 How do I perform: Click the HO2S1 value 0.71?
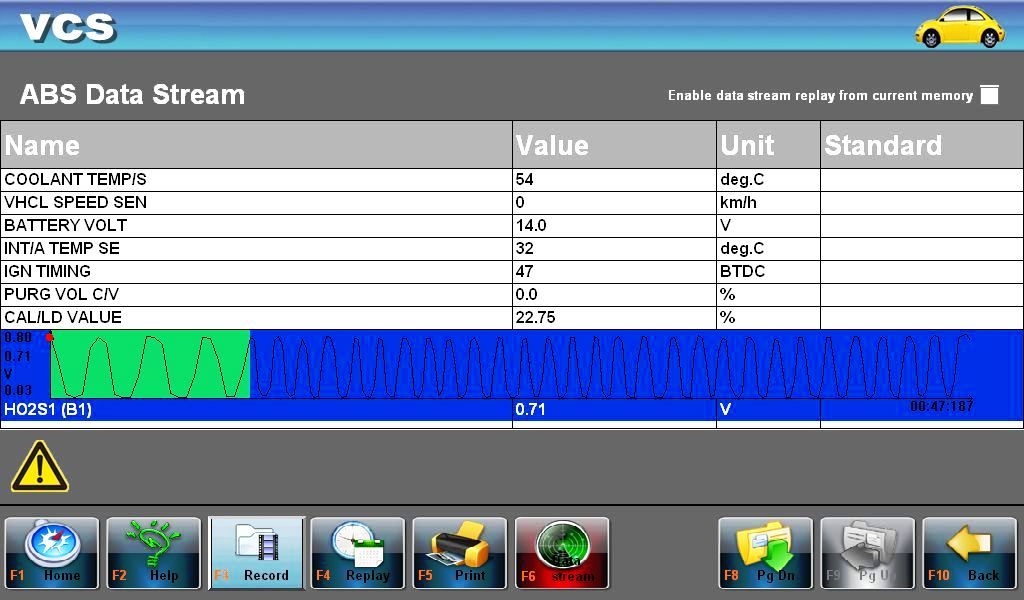[530, 409]
